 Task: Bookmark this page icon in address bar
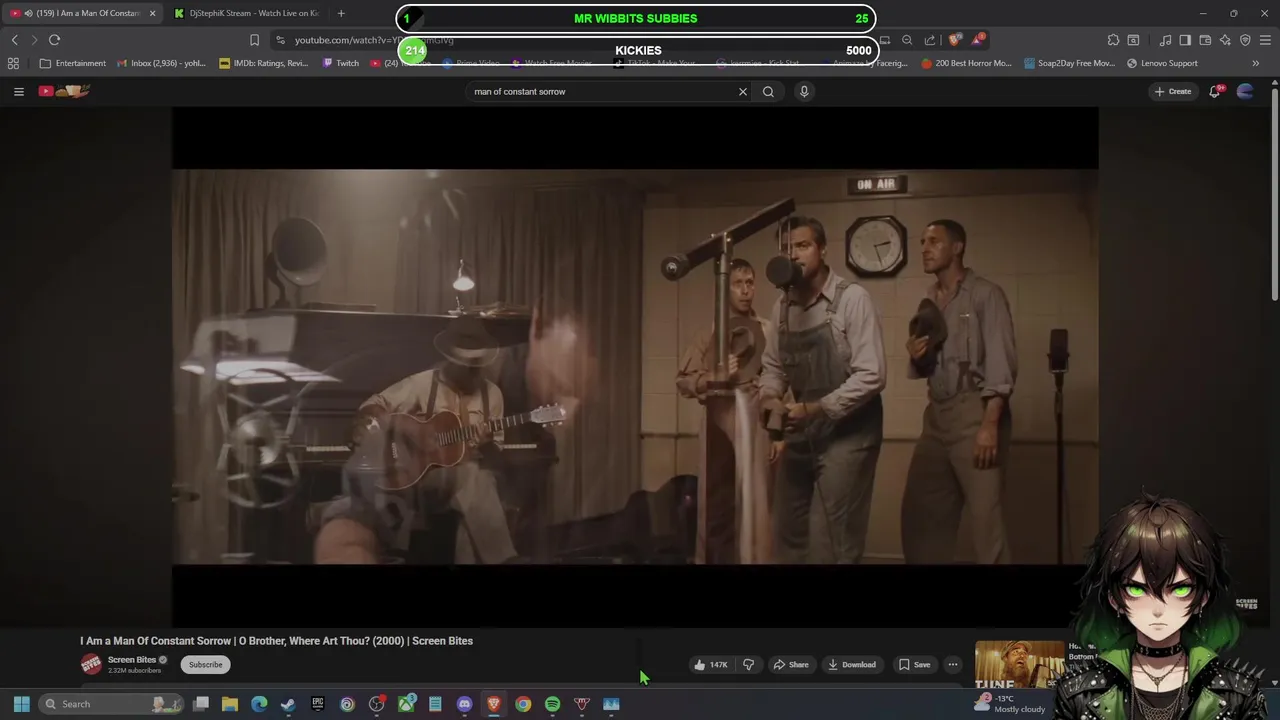pyautogui.click(x=254, y=40)
